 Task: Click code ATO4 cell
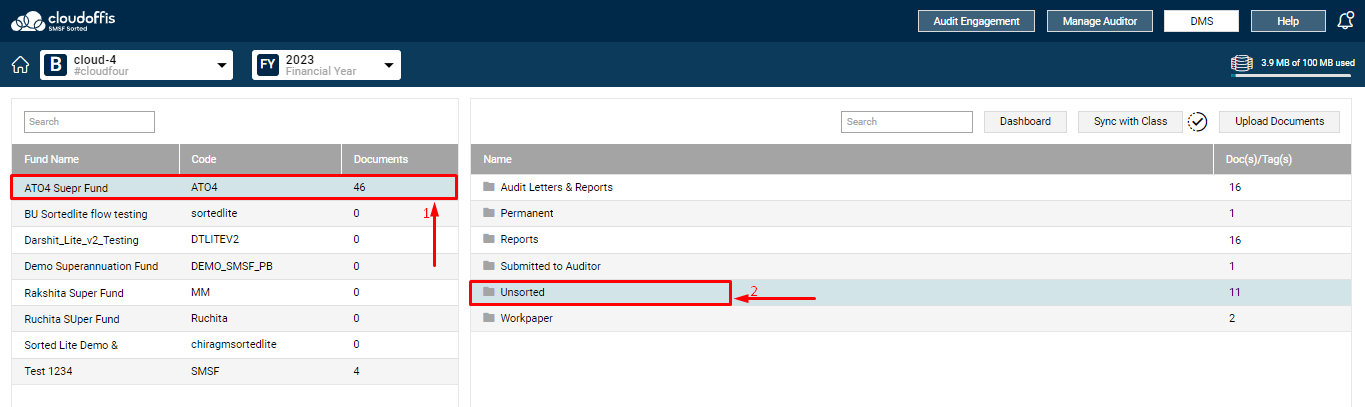pos(204,187)
